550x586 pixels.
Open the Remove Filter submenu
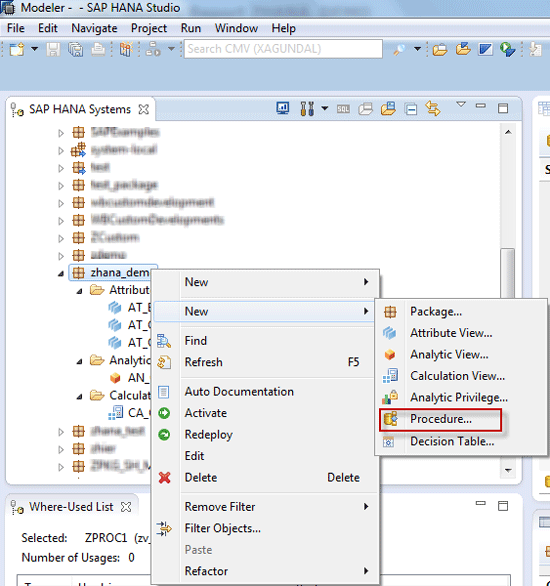tap(265, 507)
